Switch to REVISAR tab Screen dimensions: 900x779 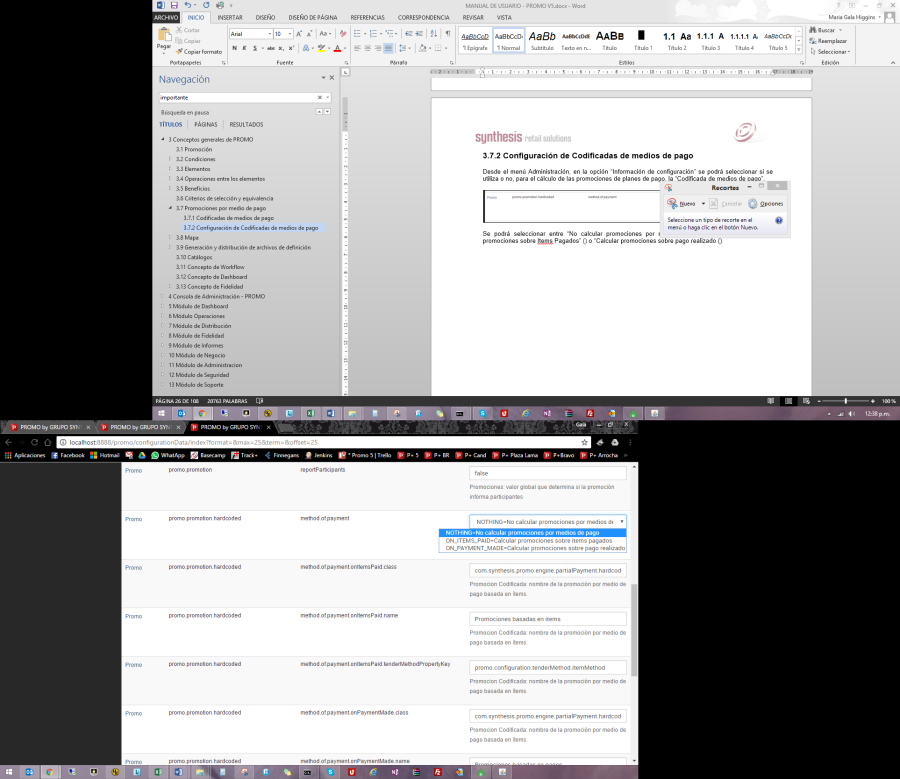coord(473,18)
